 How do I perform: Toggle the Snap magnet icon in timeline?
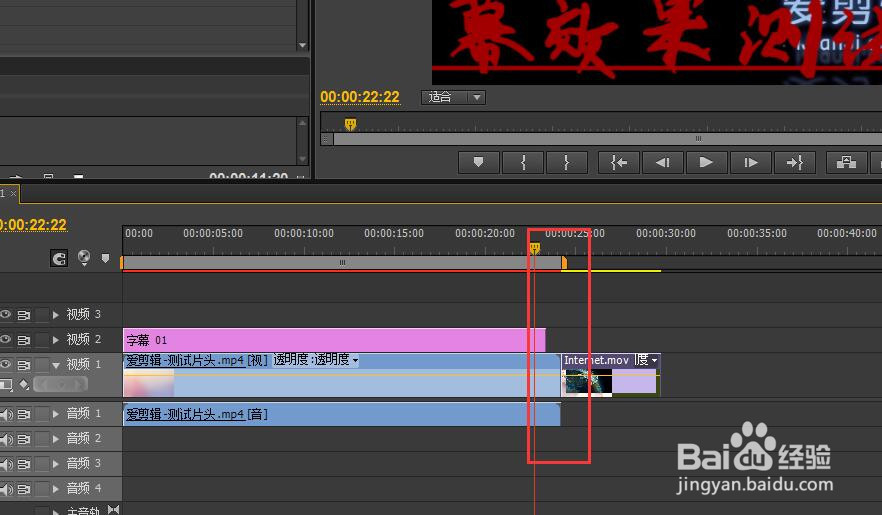click(58, 258)
